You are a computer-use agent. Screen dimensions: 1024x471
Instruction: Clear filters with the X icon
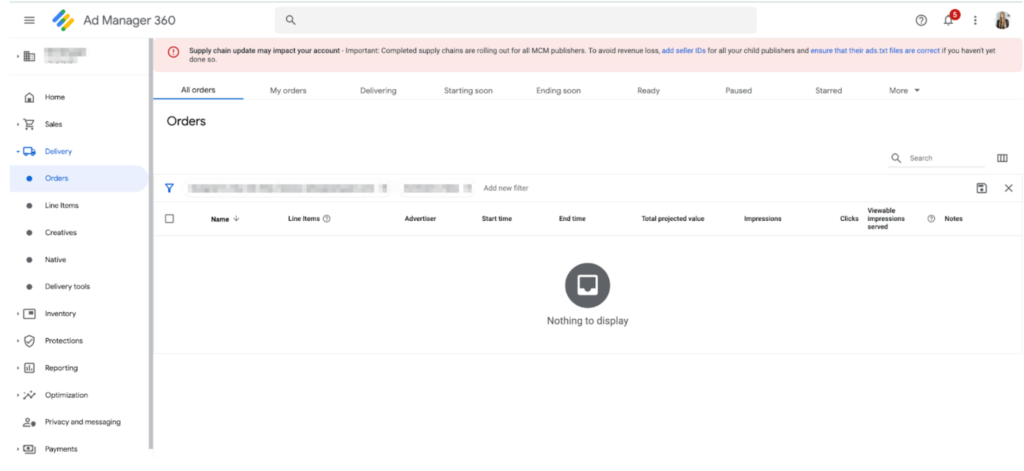1008,188
